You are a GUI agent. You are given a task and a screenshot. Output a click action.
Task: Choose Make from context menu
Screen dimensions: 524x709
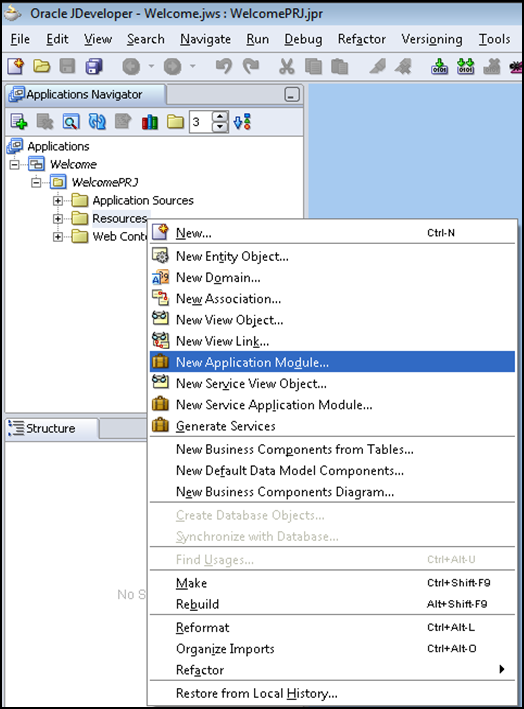pyautogui.click(x=332, y=583)
